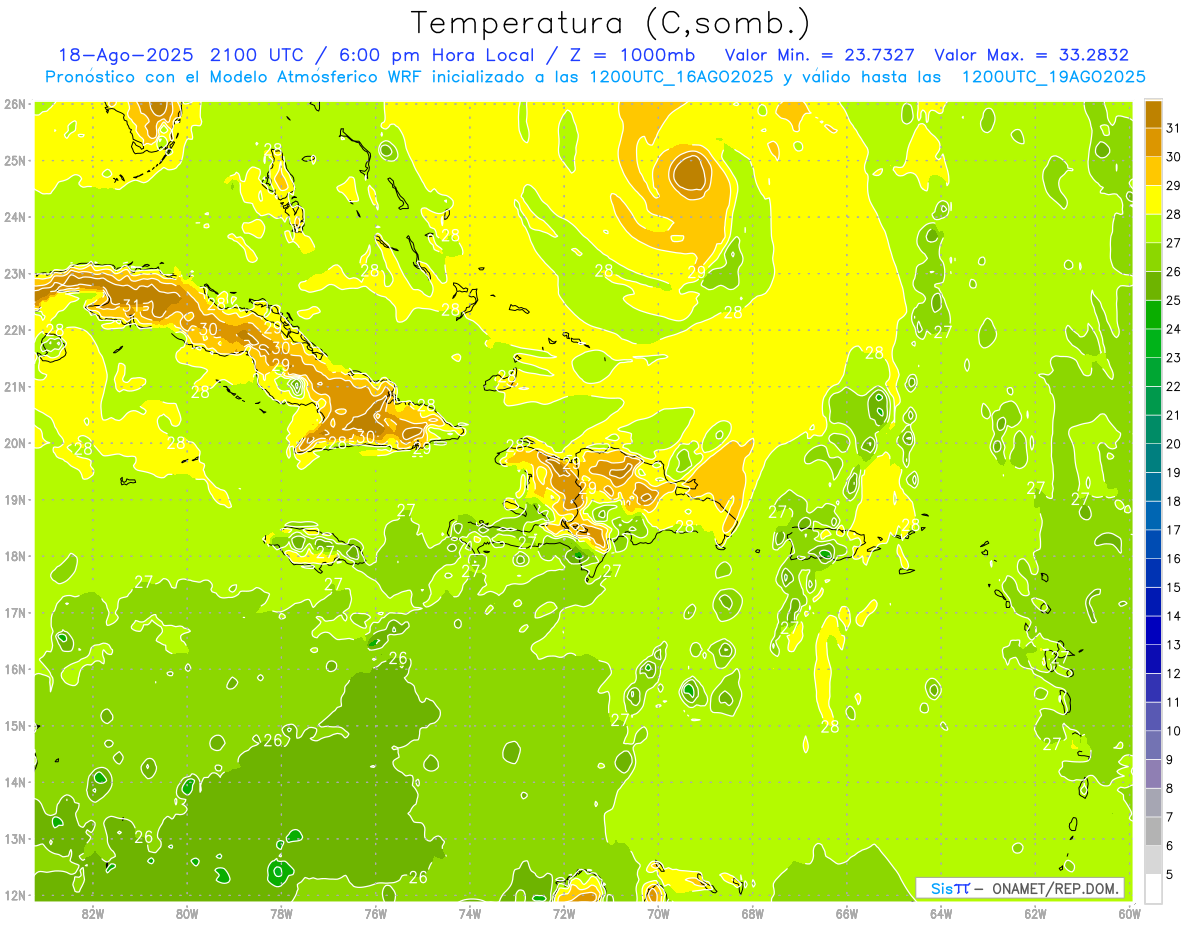This screenshot has height=927, width=1200.
Task: Click latitude axis label "23N"
Action: 15,273
